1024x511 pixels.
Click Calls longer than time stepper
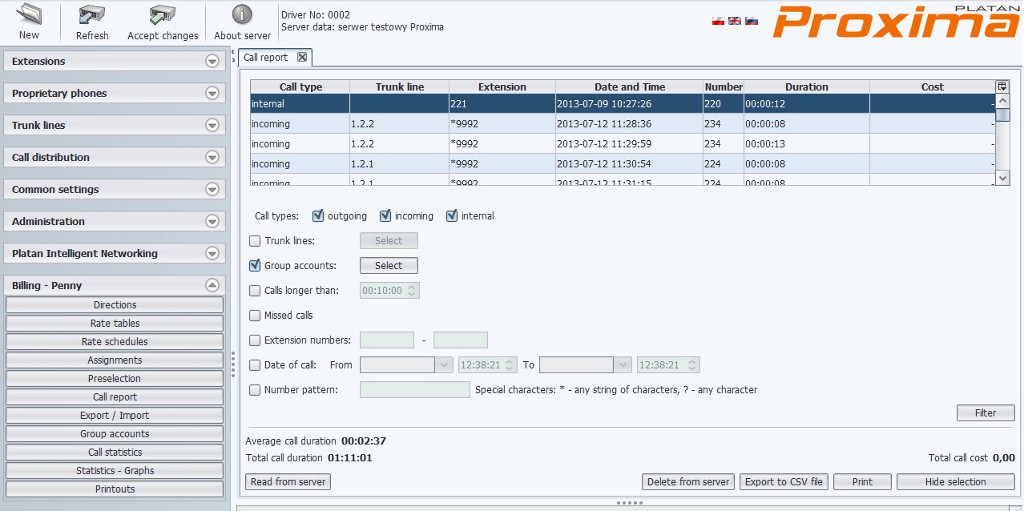411,290
